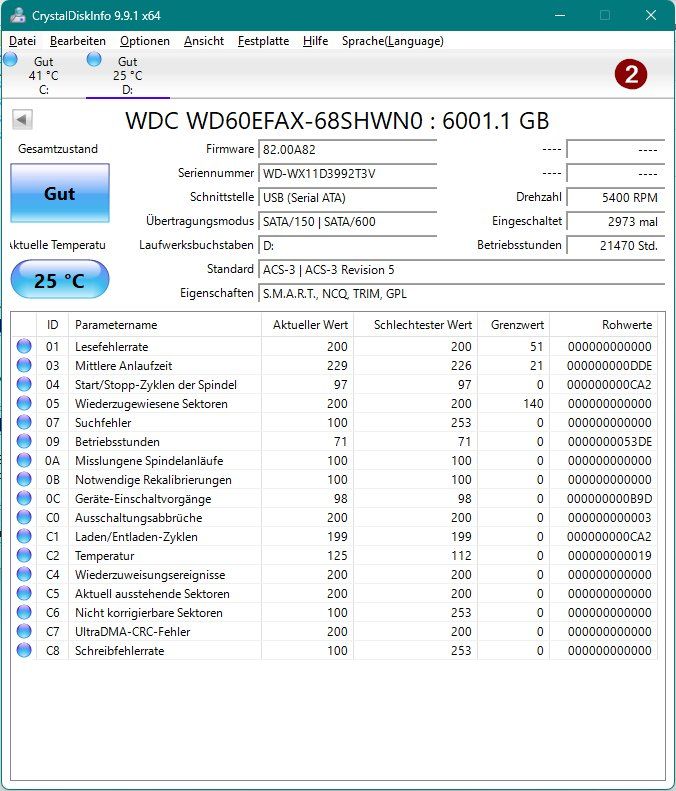This screenshot has width=676, height=791.
Task: Click status orb of Ausschaltungsabbrüche row
Action: [24, 517]
